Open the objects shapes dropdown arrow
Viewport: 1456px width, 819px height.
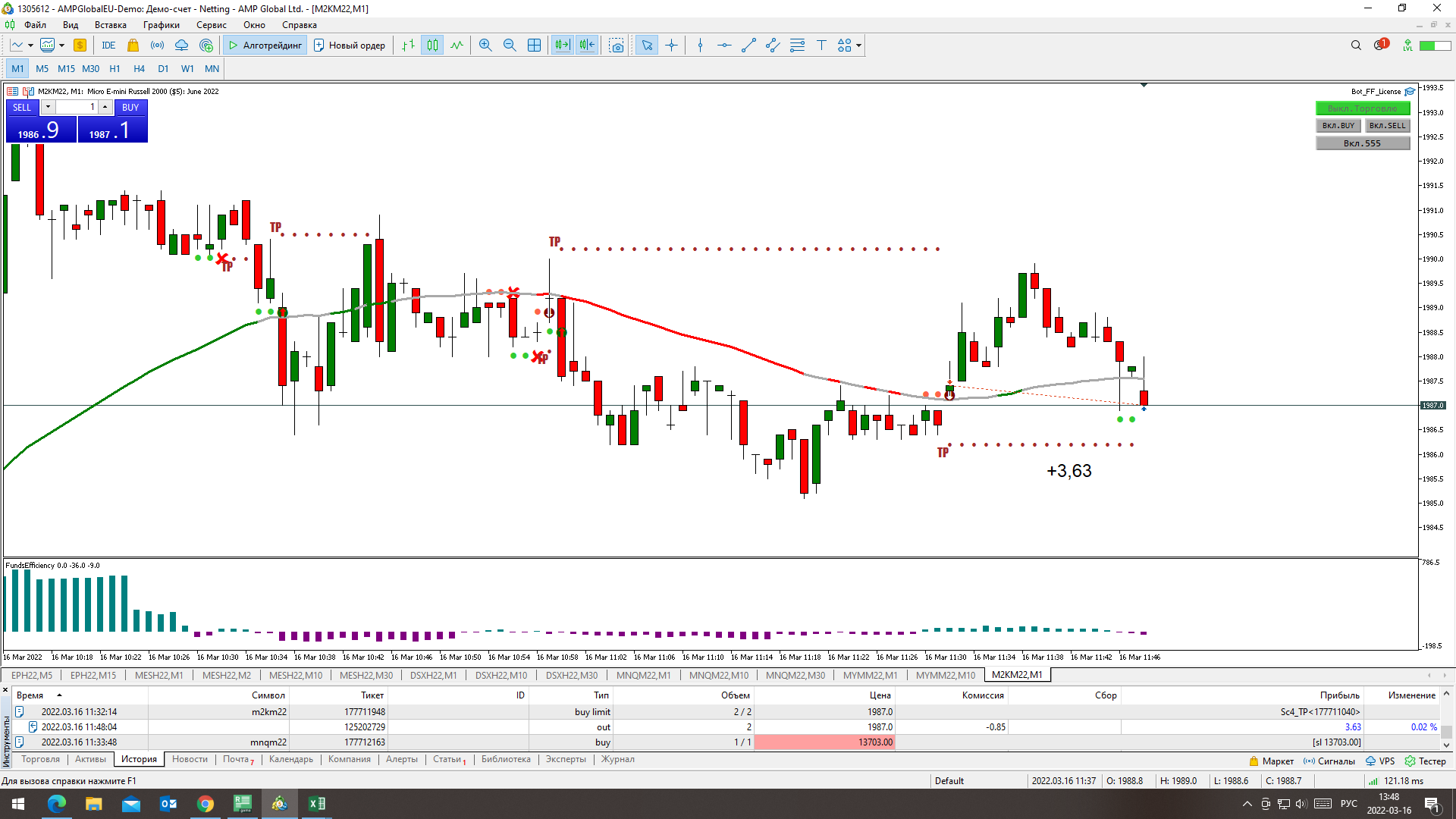tap(858, 45)
